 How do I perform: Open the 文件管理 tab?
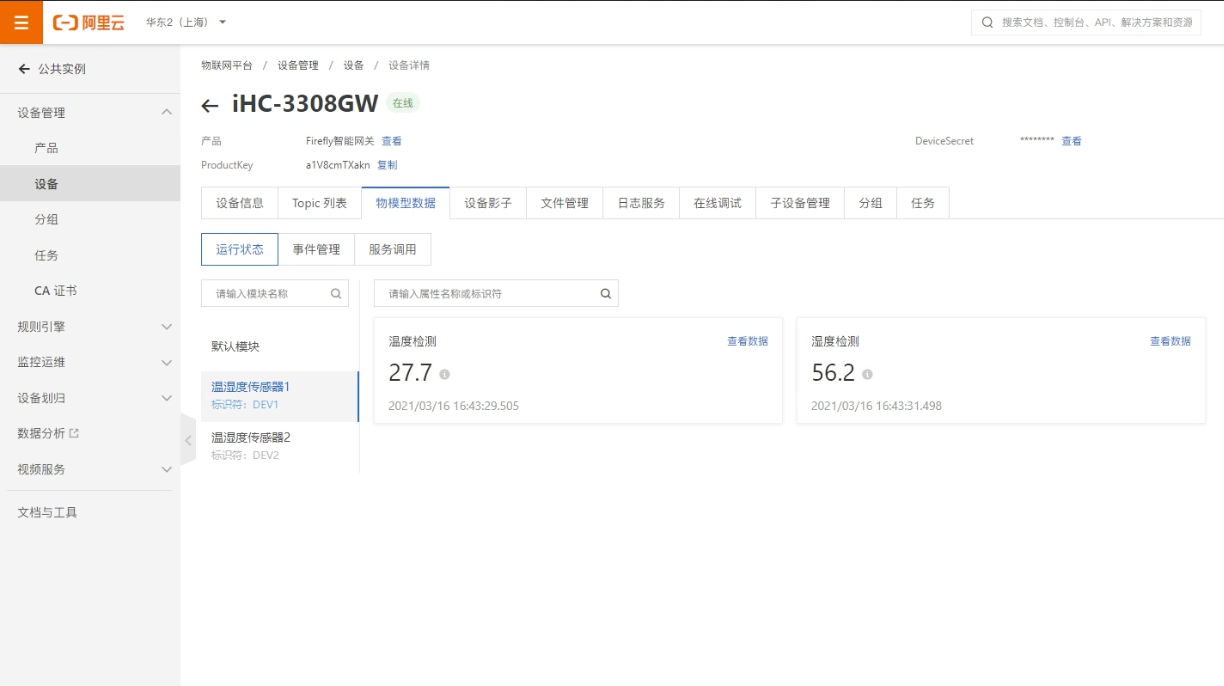[x=565, y=203]
